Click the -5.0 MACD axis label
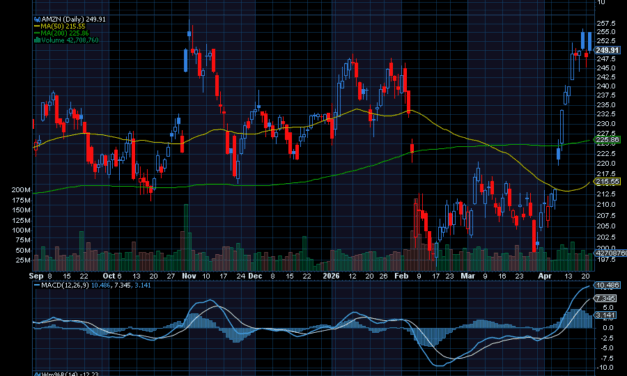 (608, 348)
